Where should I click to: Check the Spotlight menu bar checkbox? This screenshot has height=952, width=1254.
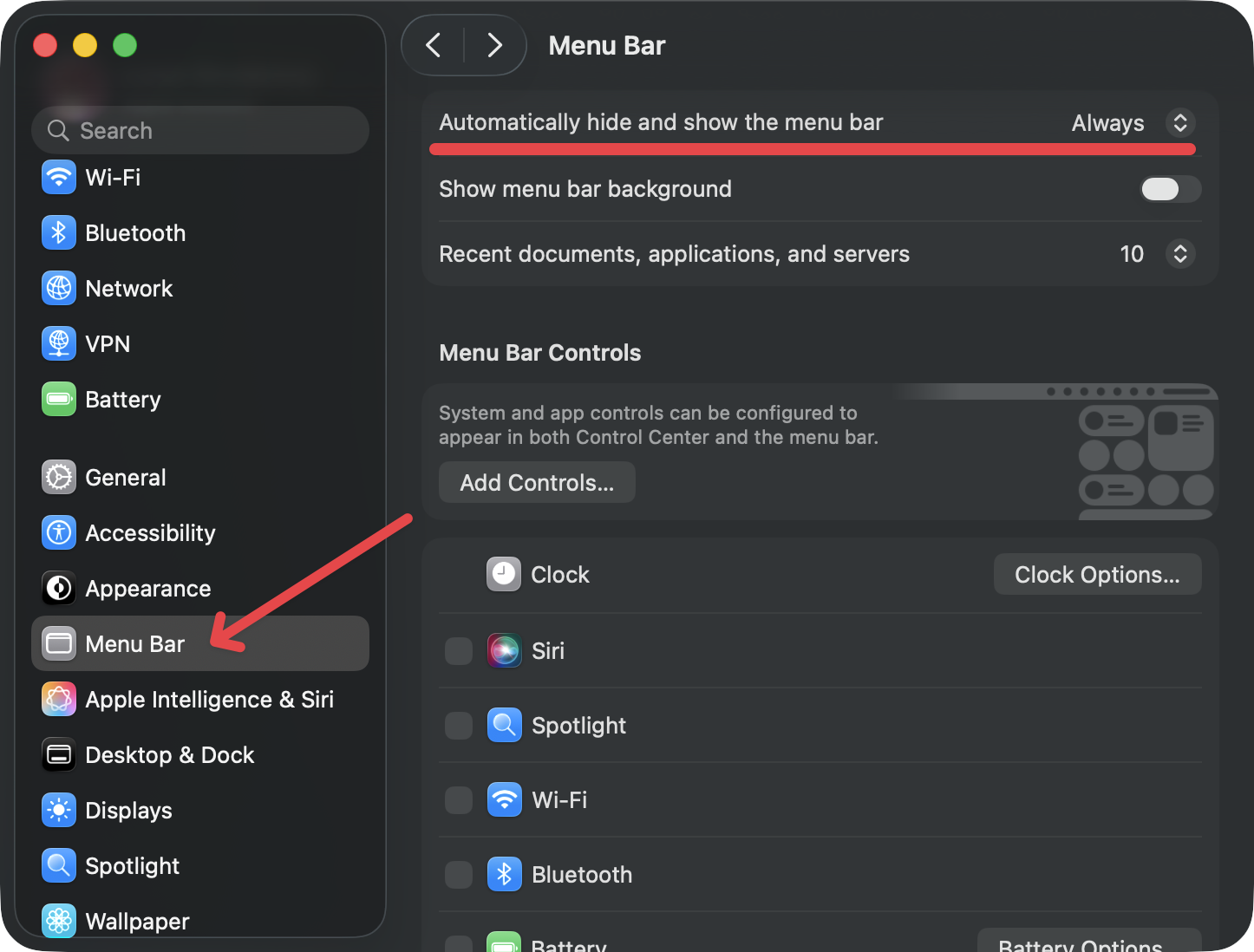[459, 725]
